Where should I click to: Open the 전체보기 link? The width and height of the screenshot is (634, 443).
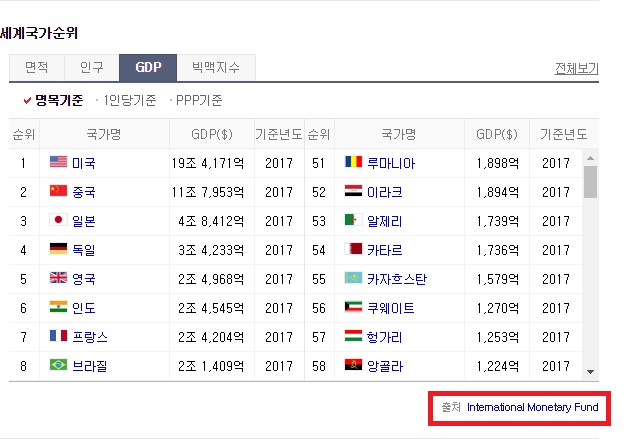tap(576, 69)
